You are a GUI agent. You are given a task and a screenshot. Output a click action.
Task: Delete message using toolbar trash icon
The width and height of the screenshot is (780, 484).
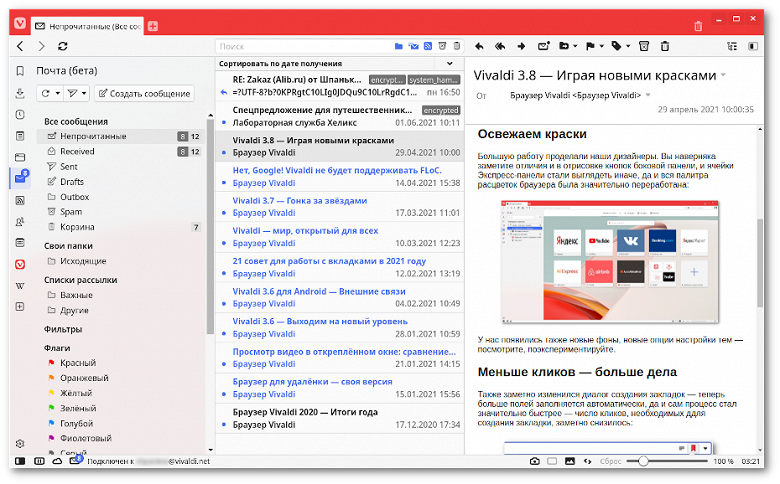pyautogui.click(x=665, y=46)
